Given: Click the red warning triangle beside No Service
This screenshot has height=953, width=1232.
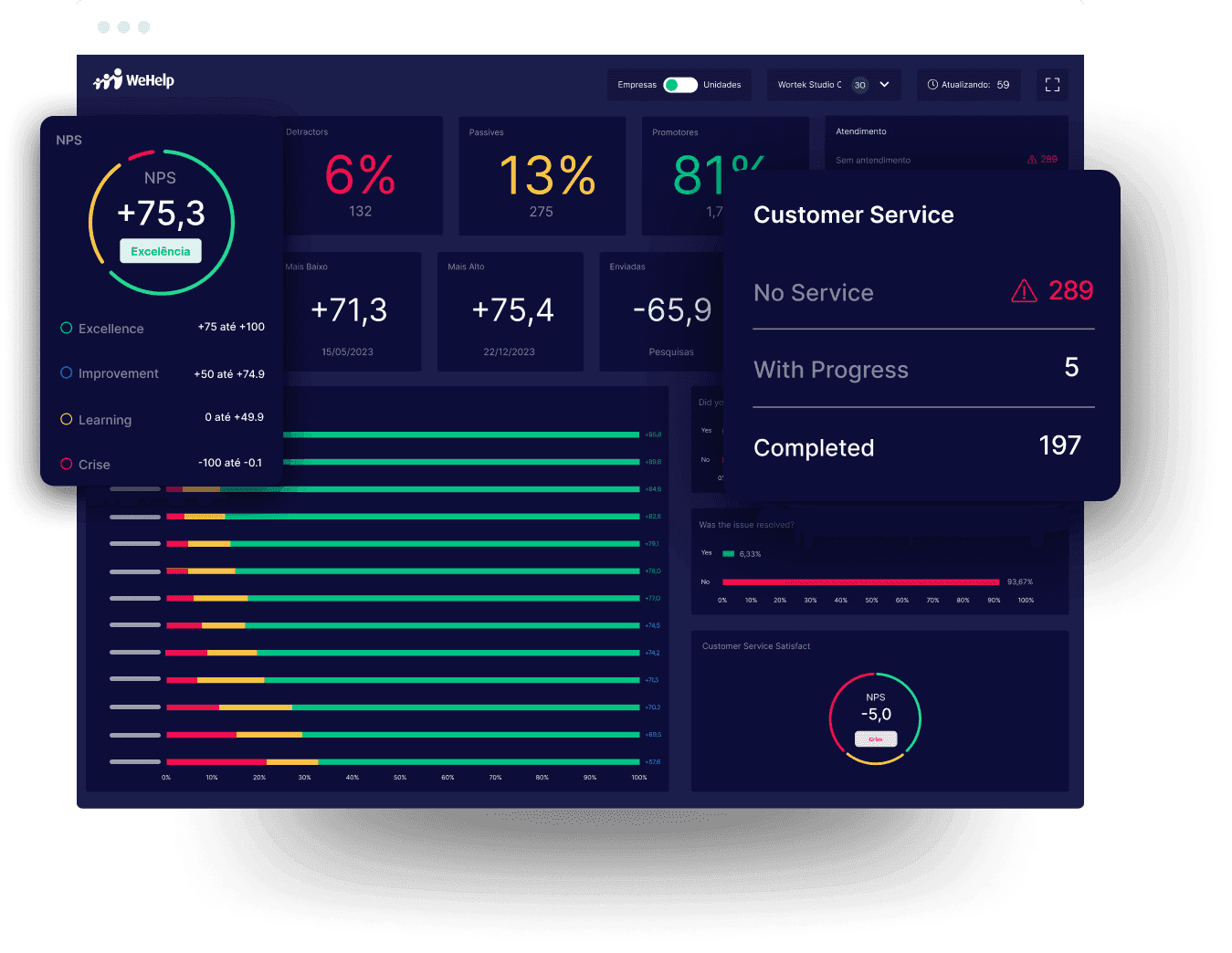Looking at the screenshot, I should coord(1024,291).
